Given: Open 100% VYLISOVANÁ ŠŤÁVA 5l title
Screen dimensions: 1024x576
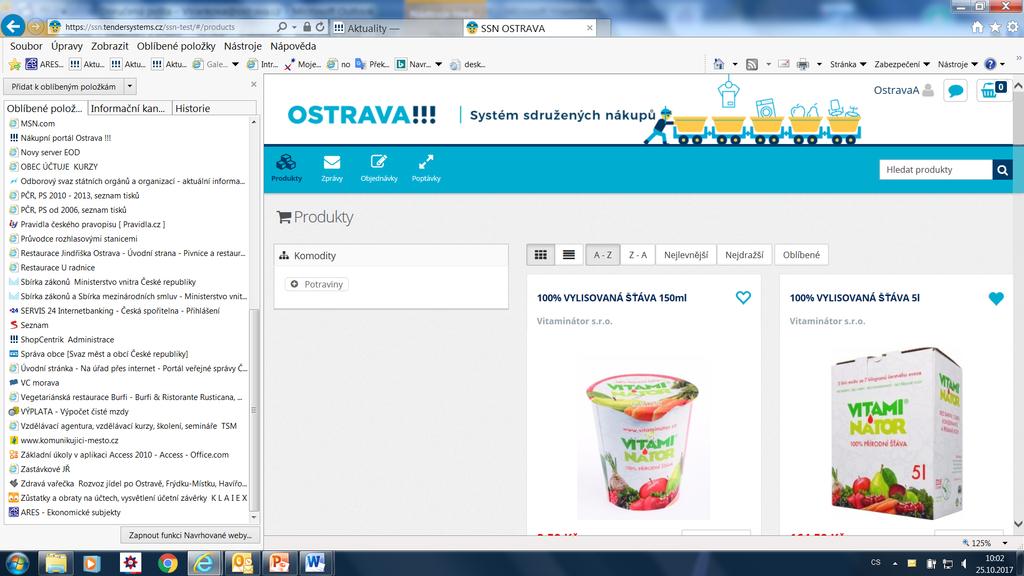Looking at the screenshot, I should pos(854,298).
